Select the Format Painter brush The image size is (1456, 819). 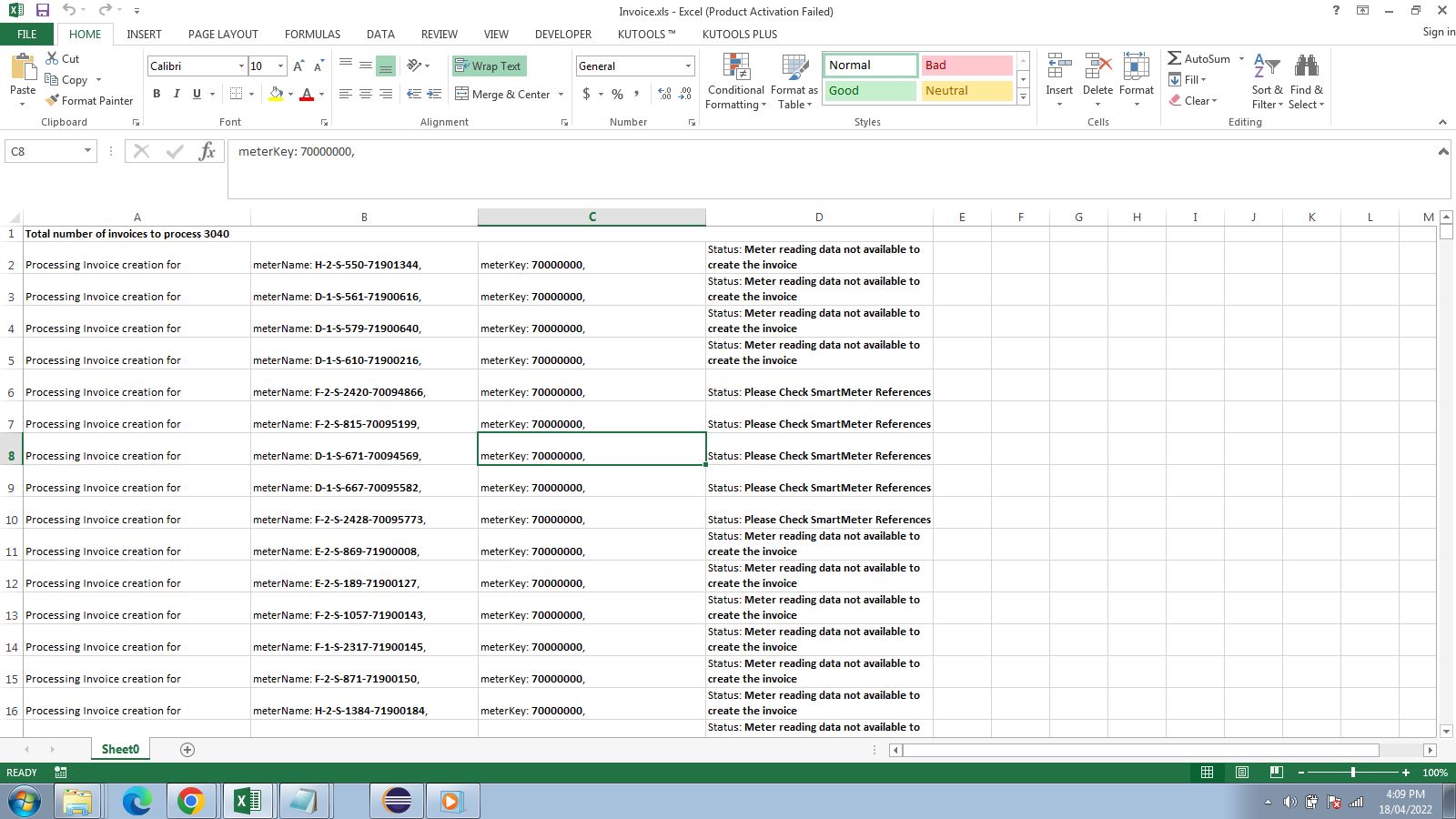pyautogui.click(x=52, y=100)
